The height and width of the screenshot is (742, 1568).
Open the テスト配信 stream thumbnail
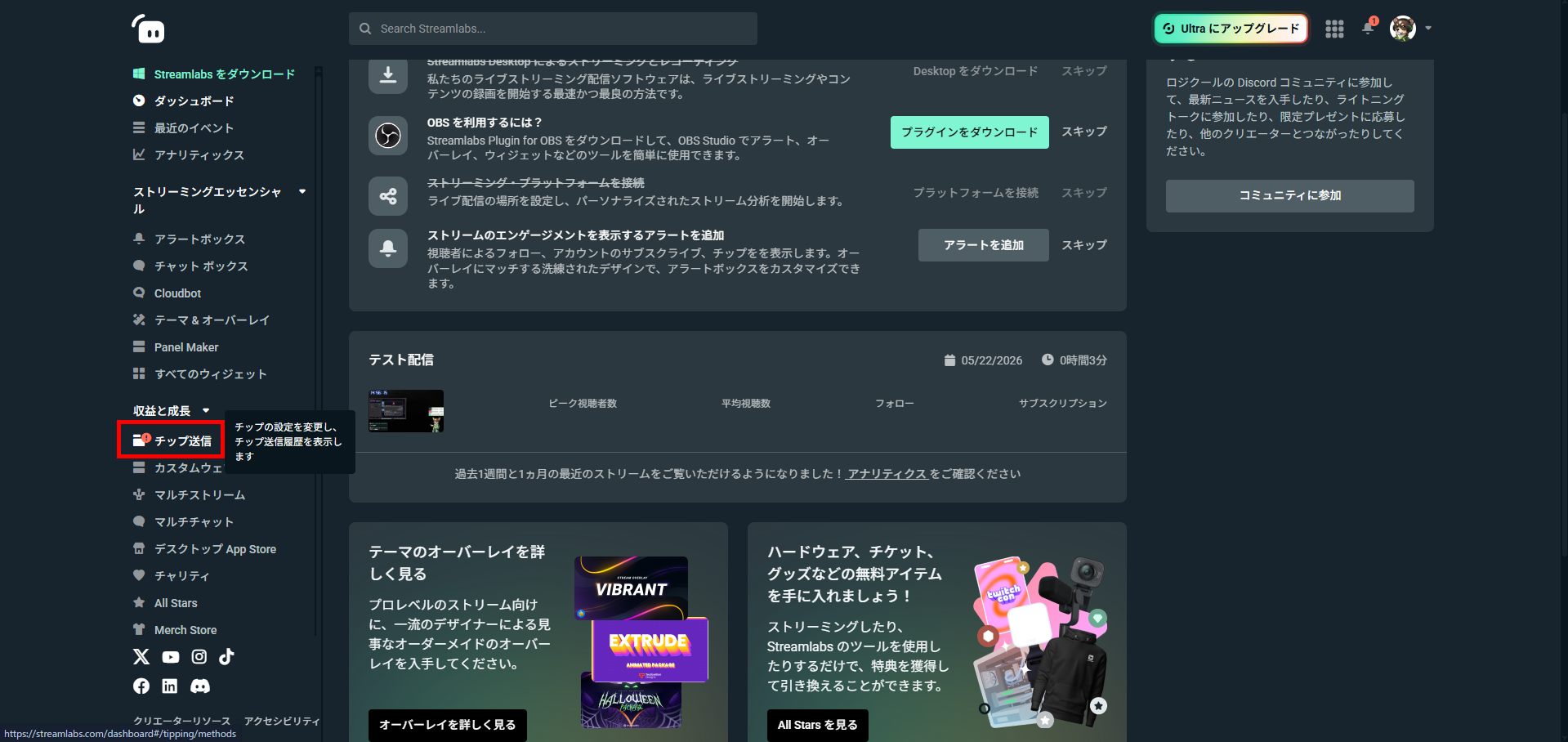406,411
